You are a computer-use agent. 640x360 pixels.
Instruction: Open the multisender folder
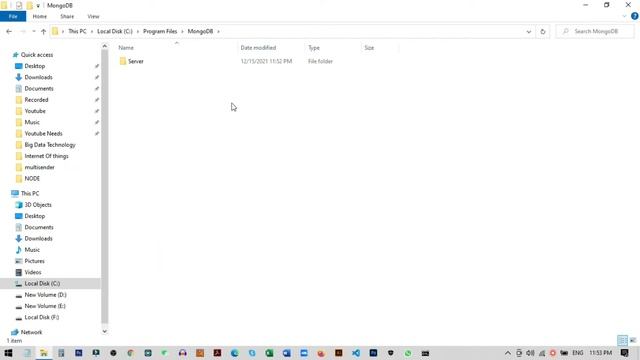coord(39,167)
